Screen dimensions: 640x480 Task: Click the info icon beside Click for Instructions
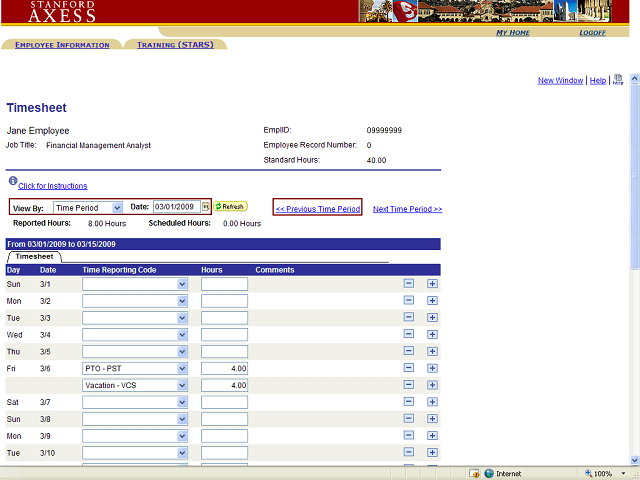tap(12, 182)
